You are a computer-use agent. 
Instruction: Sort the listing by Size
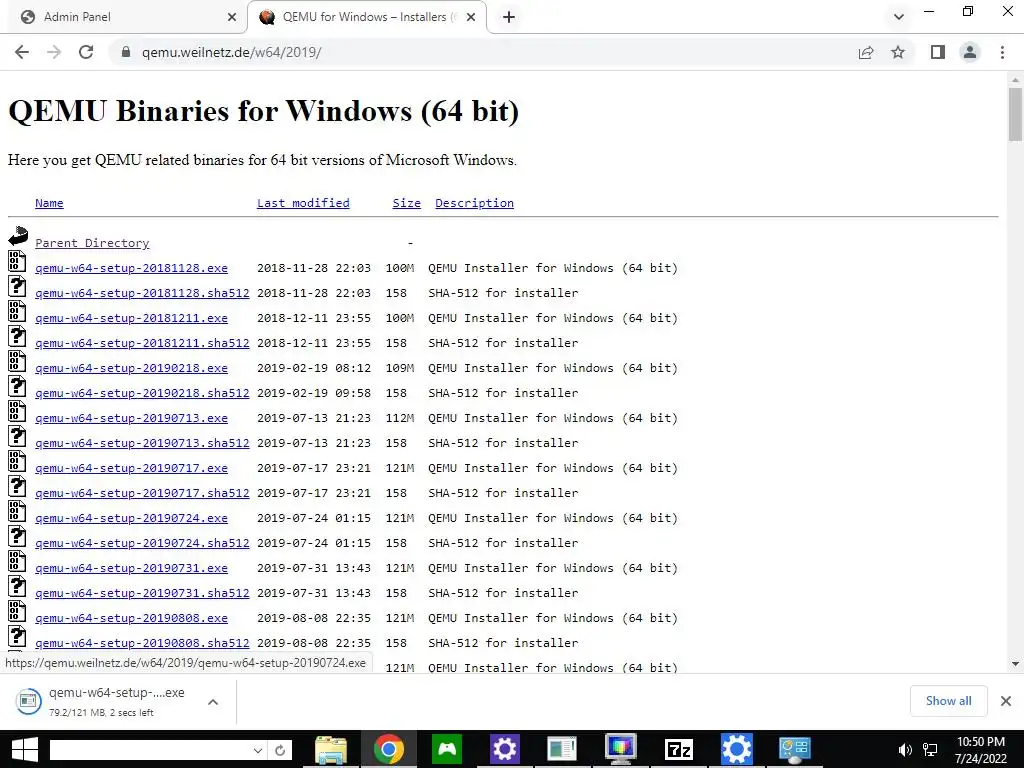(x=406, y=203)
